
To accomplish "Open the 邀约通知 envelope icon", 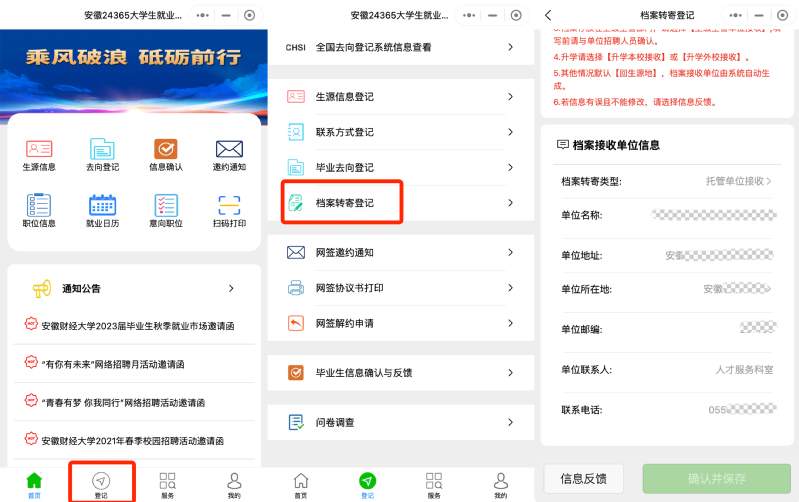I will coord(229,150).
